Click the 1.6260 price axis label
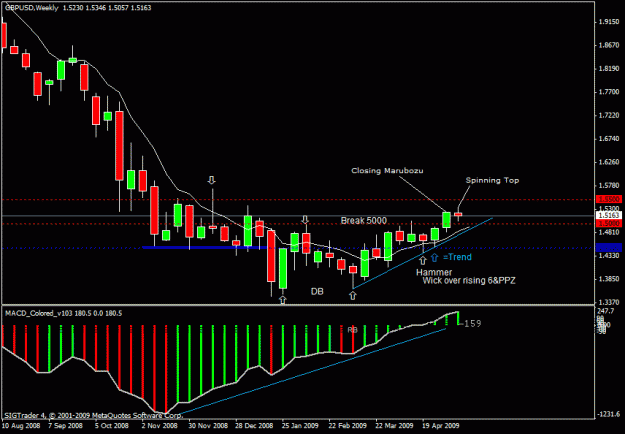Viewport: 625px width, 434px height. 609,162
